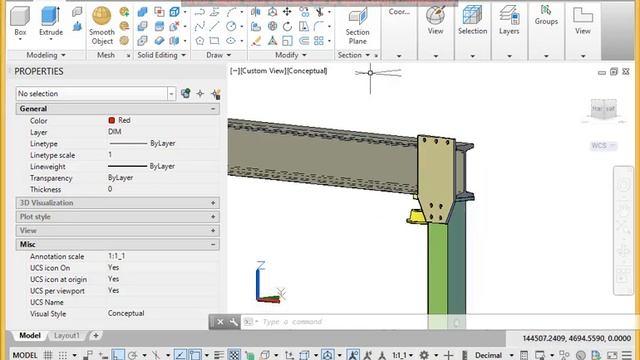The height and width of the screenshot is (360, 640).
Task: Open the status bar customization menu
Action: click(627, 355)
